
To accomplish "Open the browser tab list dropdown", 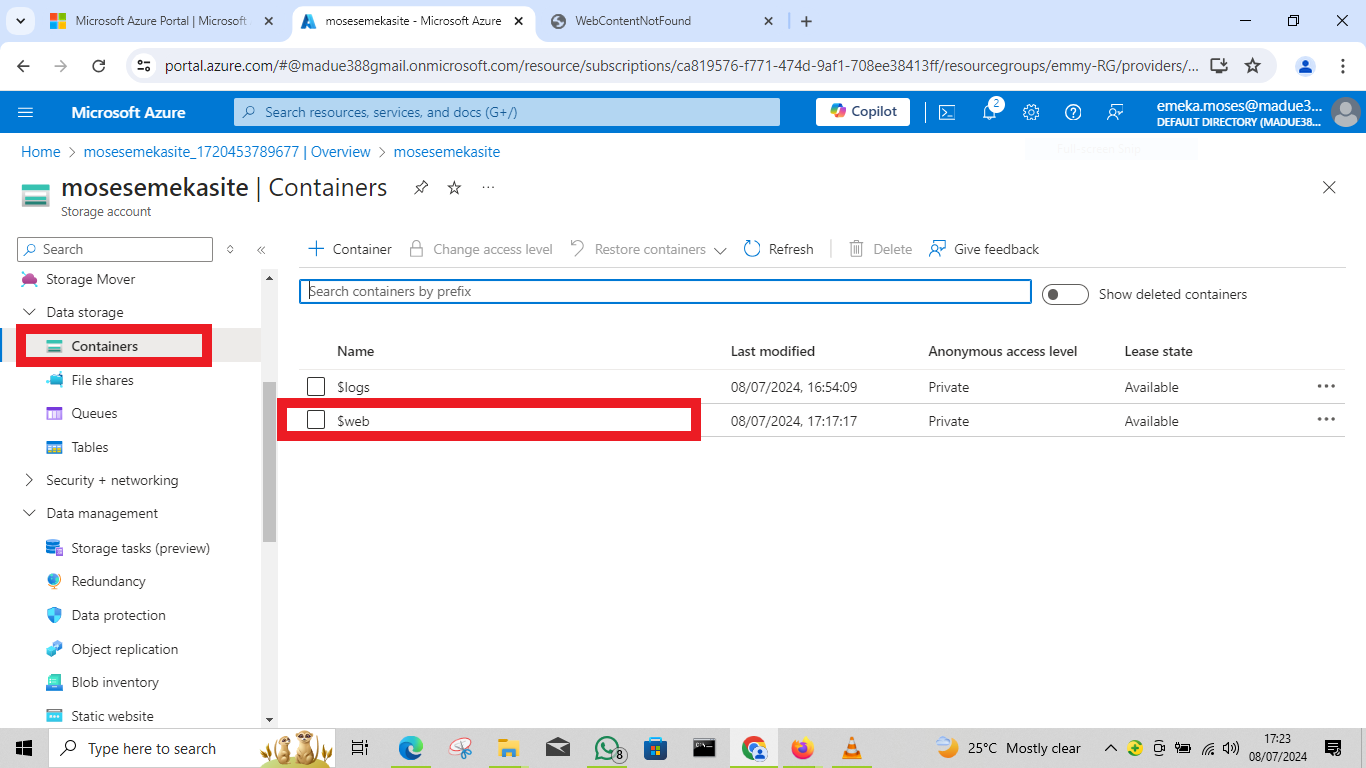I will point(21,21).
